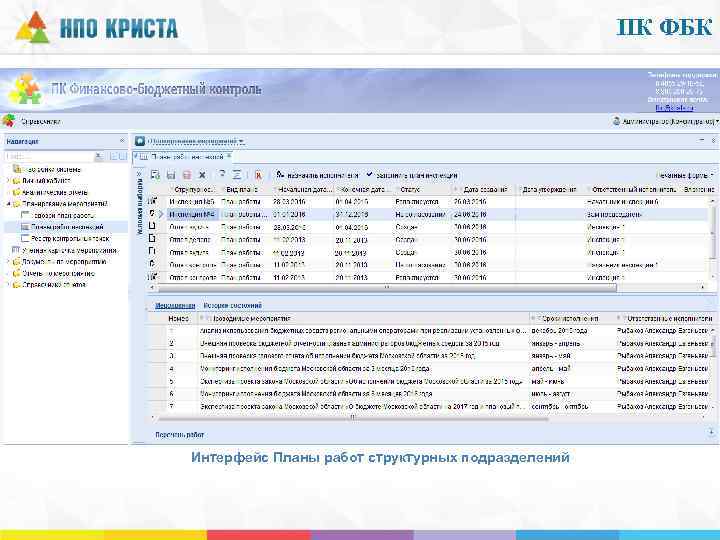The image size is (720, 540).
Task: Click the Номер column header
Action: (x=179, y=318)
